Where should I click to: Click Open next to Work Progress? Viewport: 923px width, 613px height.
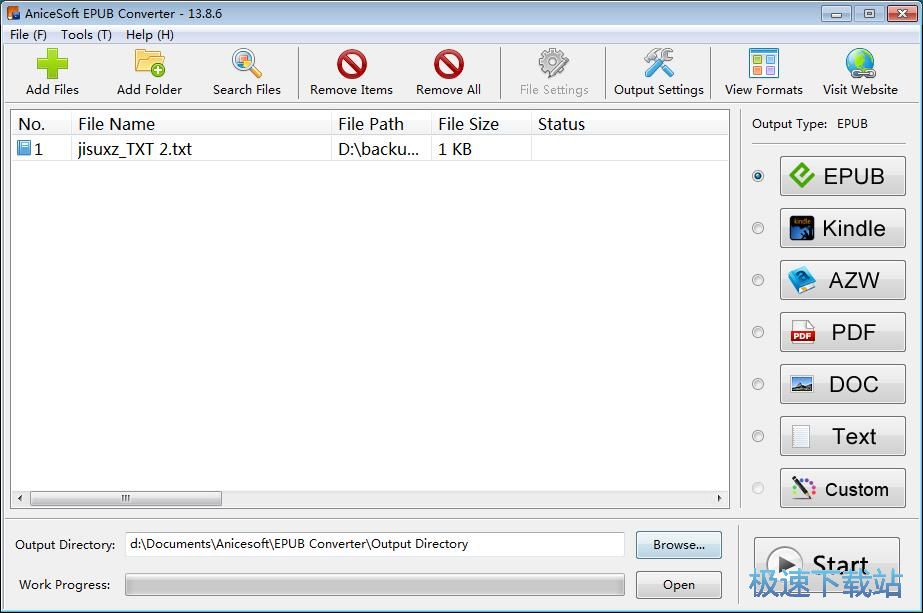678,585
